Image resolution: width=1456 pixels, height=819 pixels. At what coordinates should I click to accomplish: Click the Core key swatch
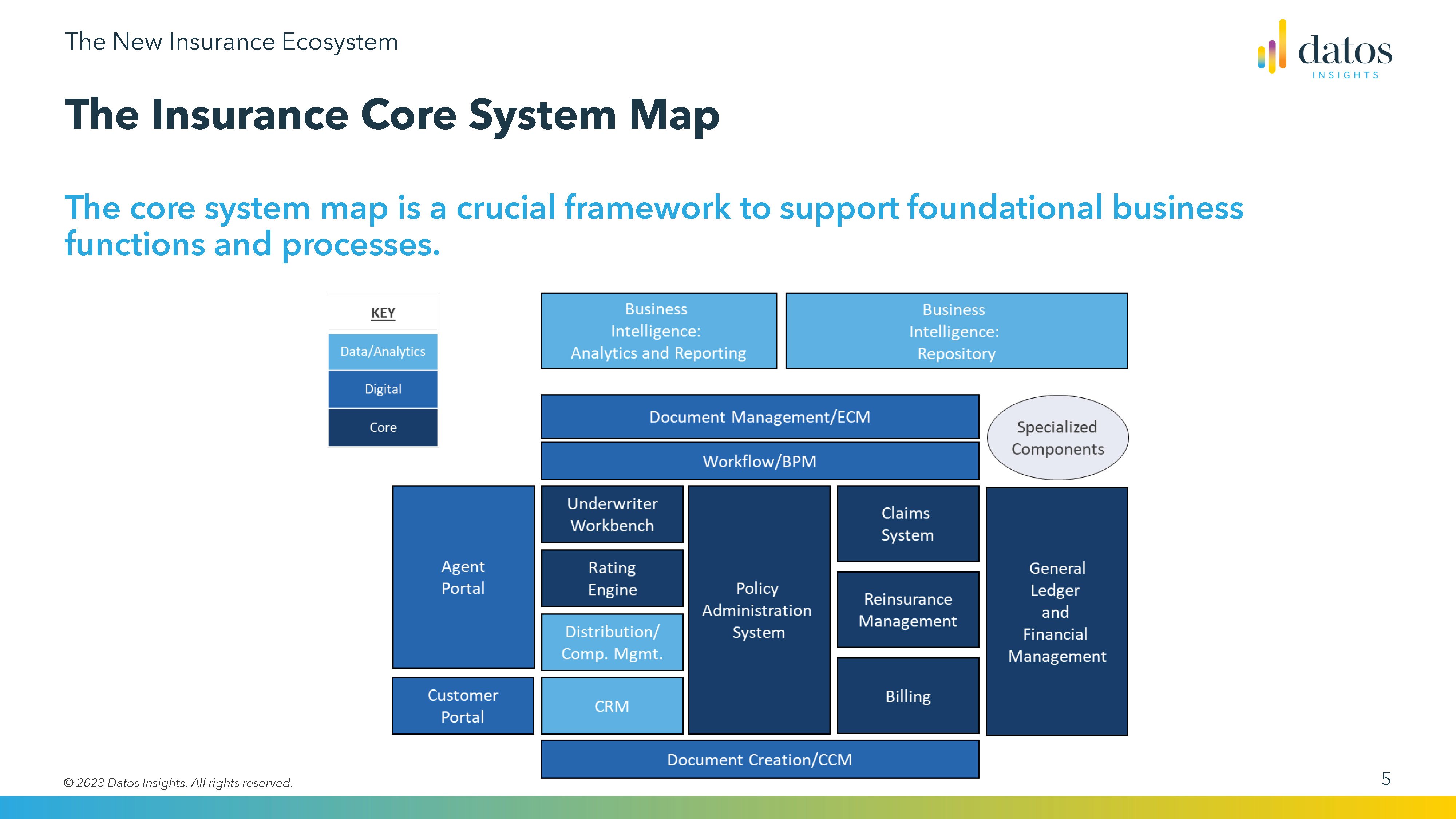coord(383,427)
